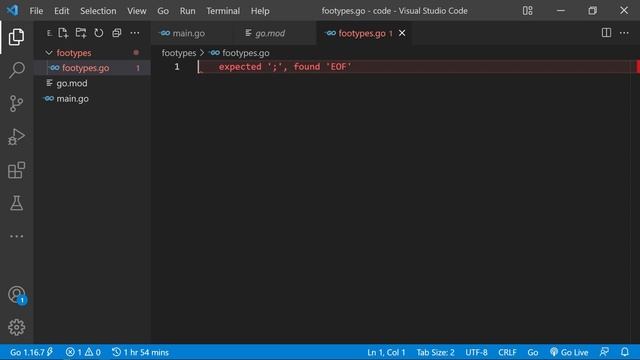Open the Accounts menu
The height and width of the screenshot is (360, 640).
[x=16, y=294]
